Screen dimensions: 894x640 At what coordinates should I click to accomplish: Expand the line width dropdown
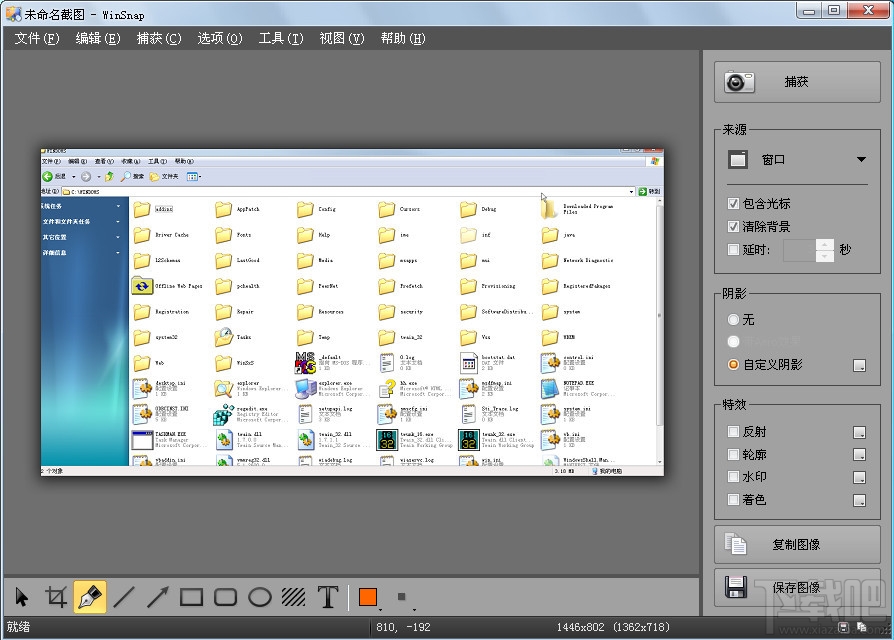tap(403, 599)
